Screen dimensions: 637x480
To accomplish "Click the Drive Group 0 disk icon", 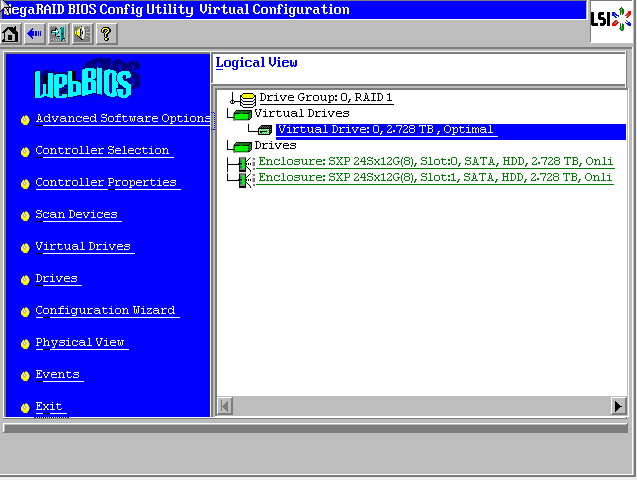I will (247, 98).
